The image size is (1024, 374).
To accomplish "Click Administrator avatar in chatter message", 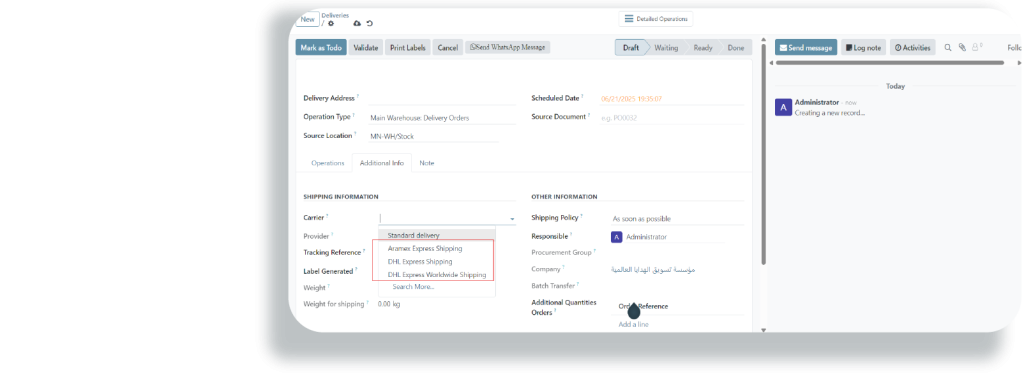I will 783,107.
